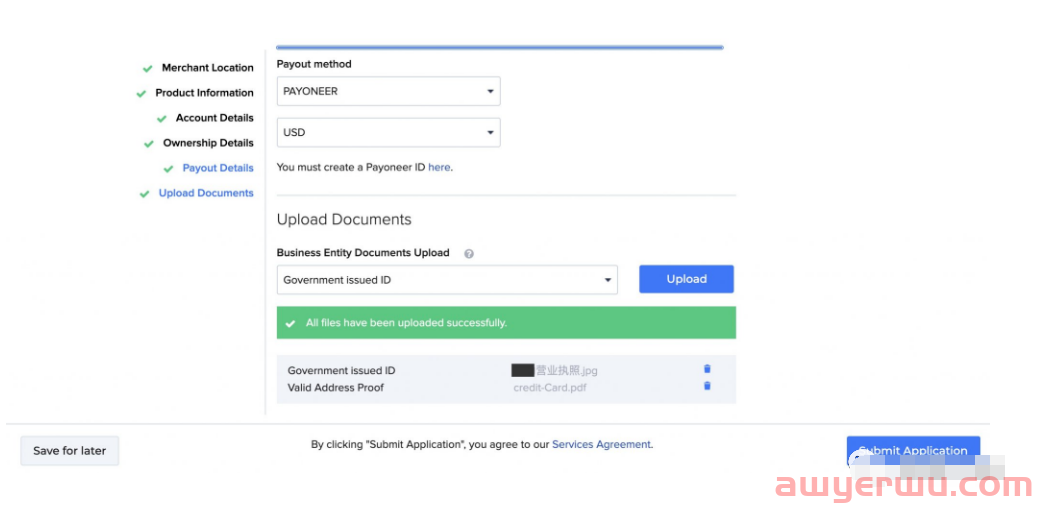Click the Save for later button

[x=70, y=451]
